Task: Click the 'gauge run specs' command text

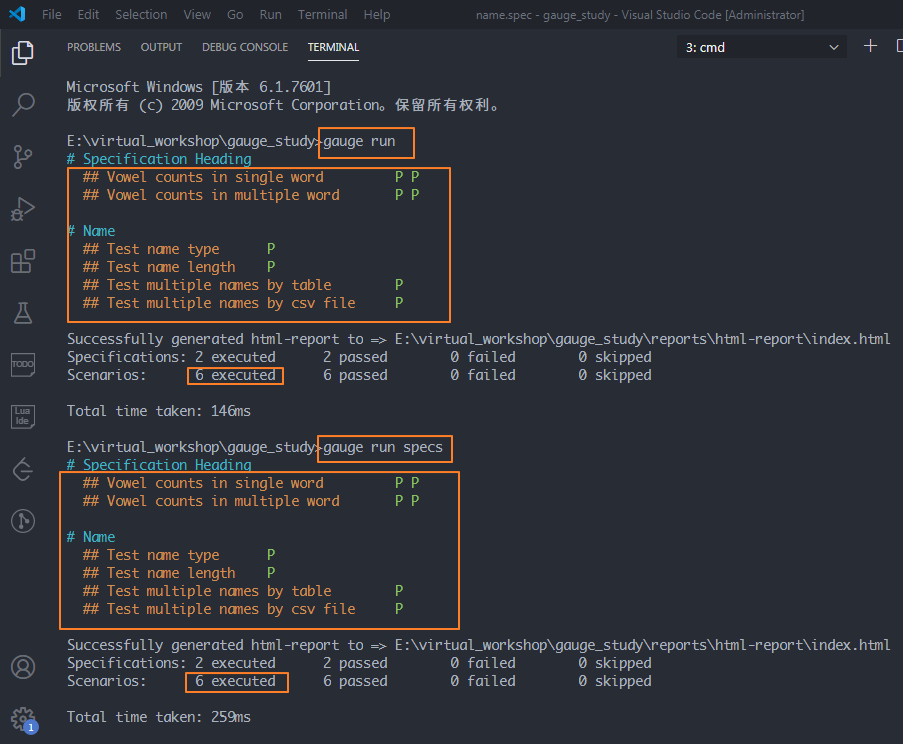Action: click(x=383, y=447)
